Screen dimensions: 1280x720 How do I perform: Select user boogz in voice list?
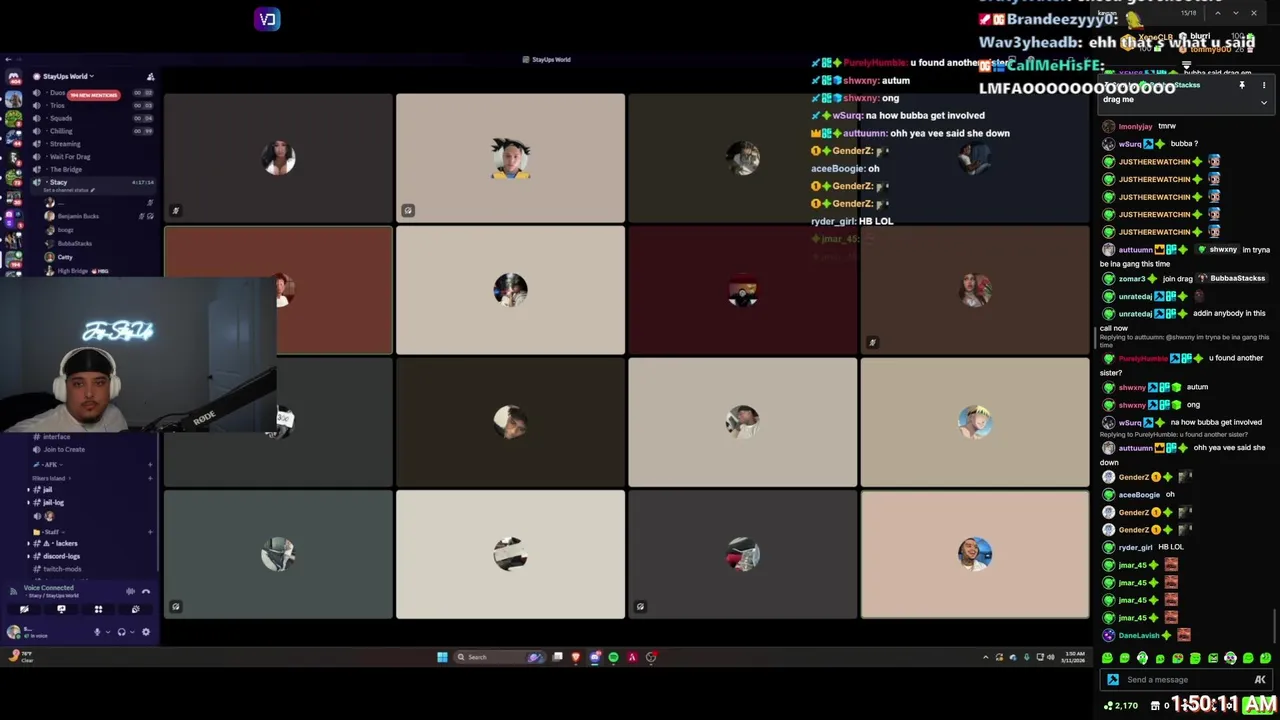point(65,230)
